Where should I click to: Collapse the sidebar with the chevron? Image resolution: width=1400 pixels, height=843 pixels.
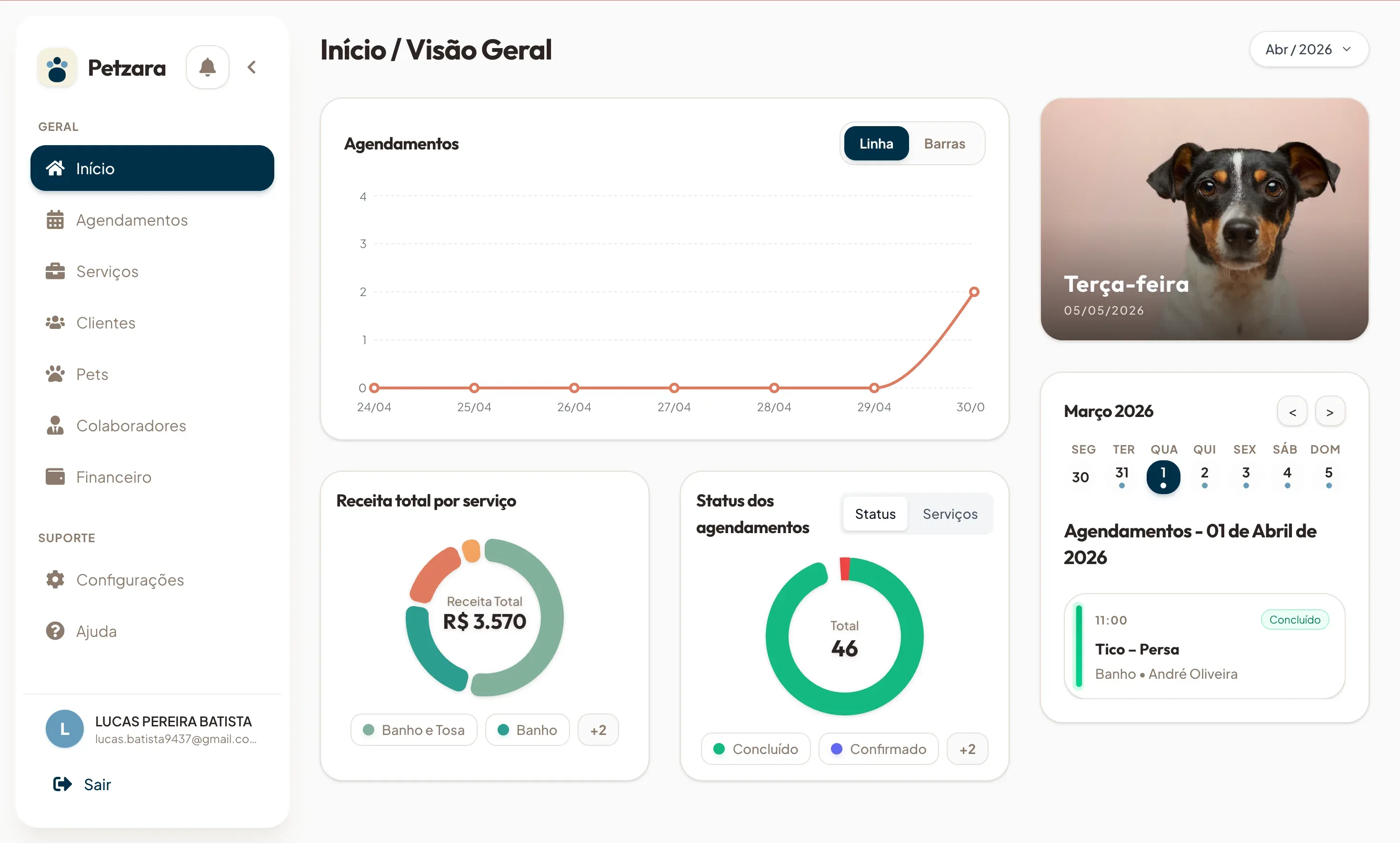[x=252, y=67]
